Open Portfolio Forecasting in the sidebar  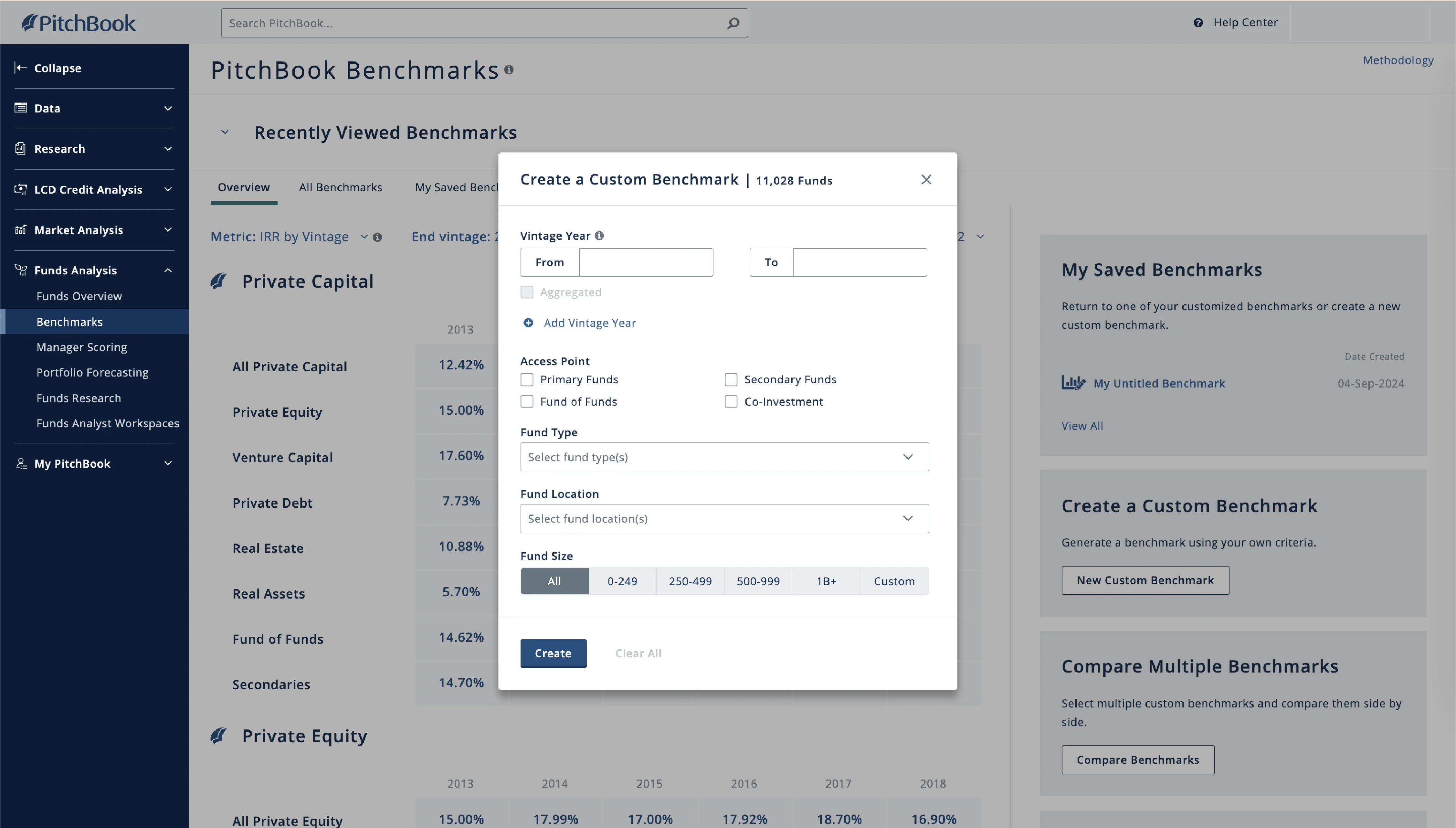93,373
